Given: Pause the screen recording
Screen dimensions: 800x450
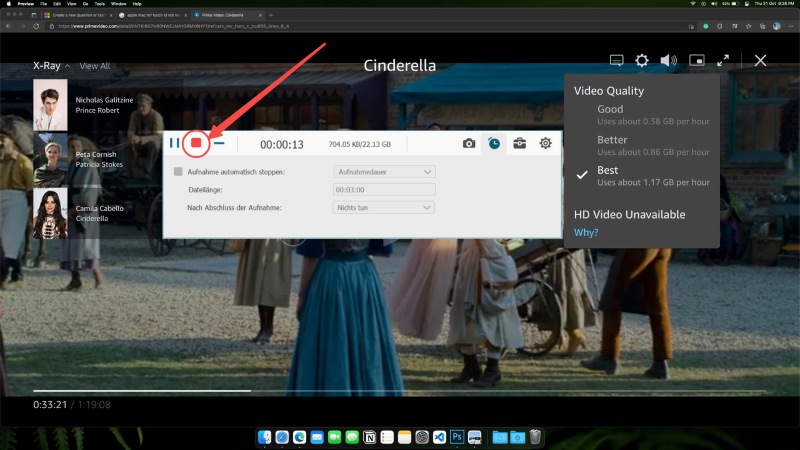Looking at the screenshot, I should coord(174,143).
